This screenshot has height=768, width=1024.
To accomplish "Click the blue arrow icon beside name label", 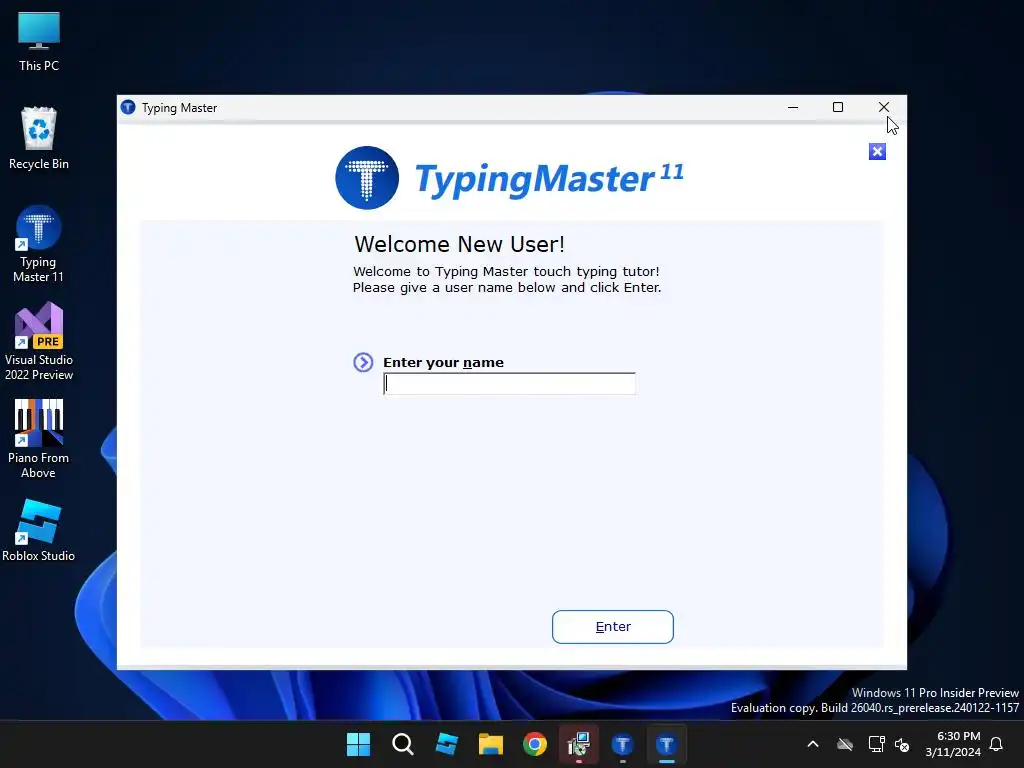I will [x=363, y=362].
